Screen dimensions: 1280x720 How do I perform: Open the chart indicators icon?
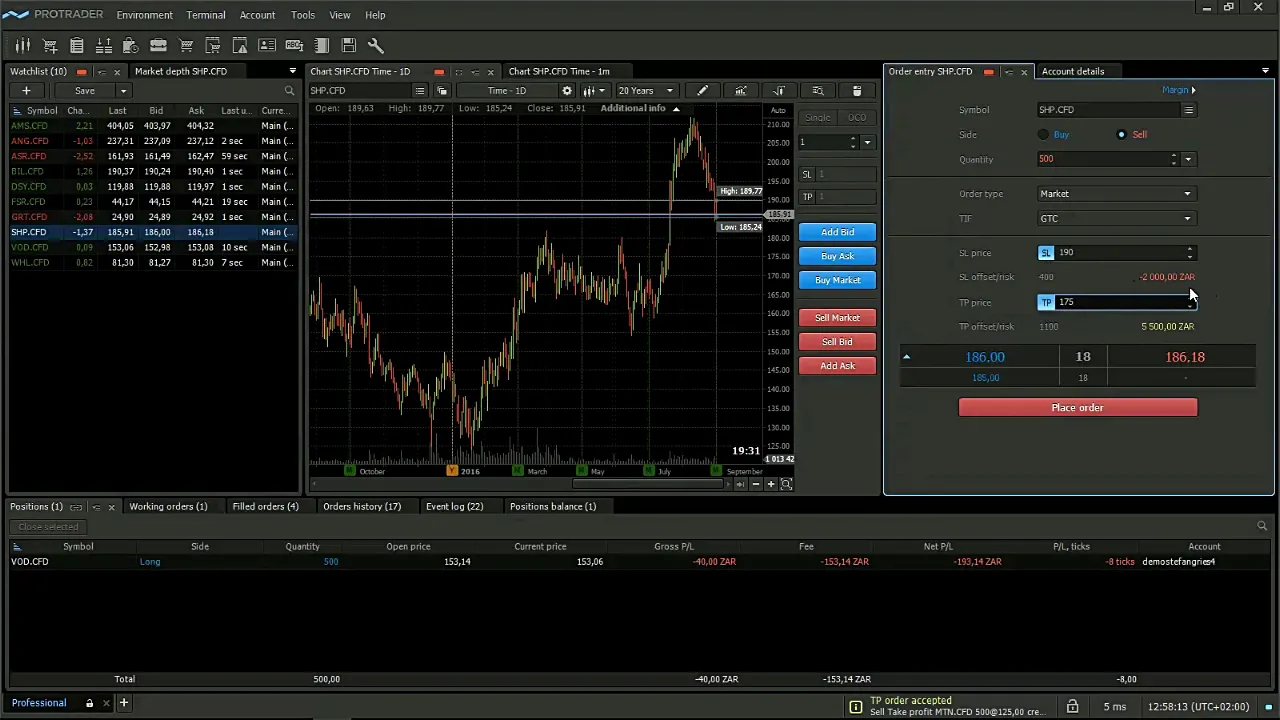741,90
